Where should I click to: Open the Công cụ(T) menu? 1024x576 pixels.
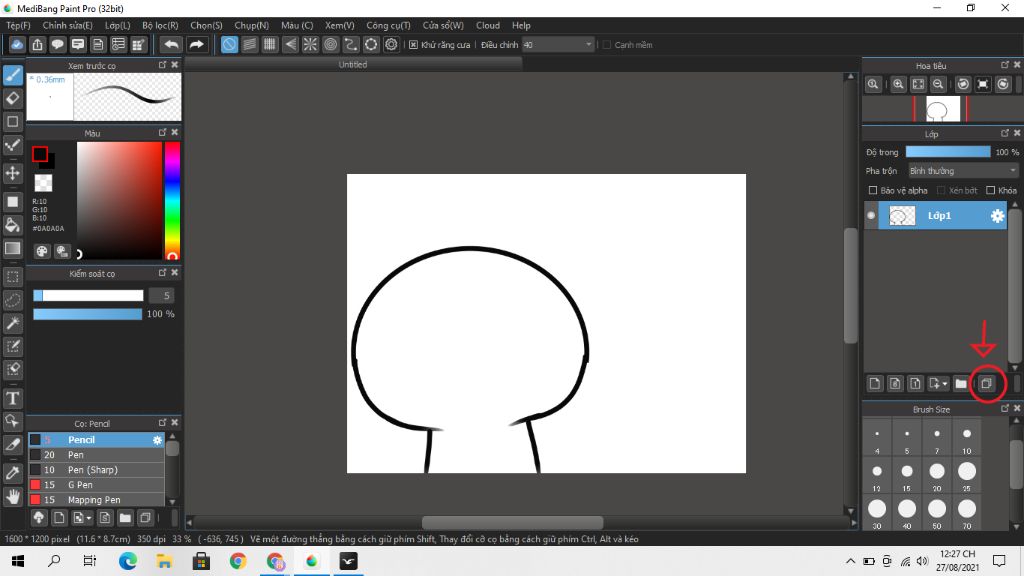coord(388,25)
